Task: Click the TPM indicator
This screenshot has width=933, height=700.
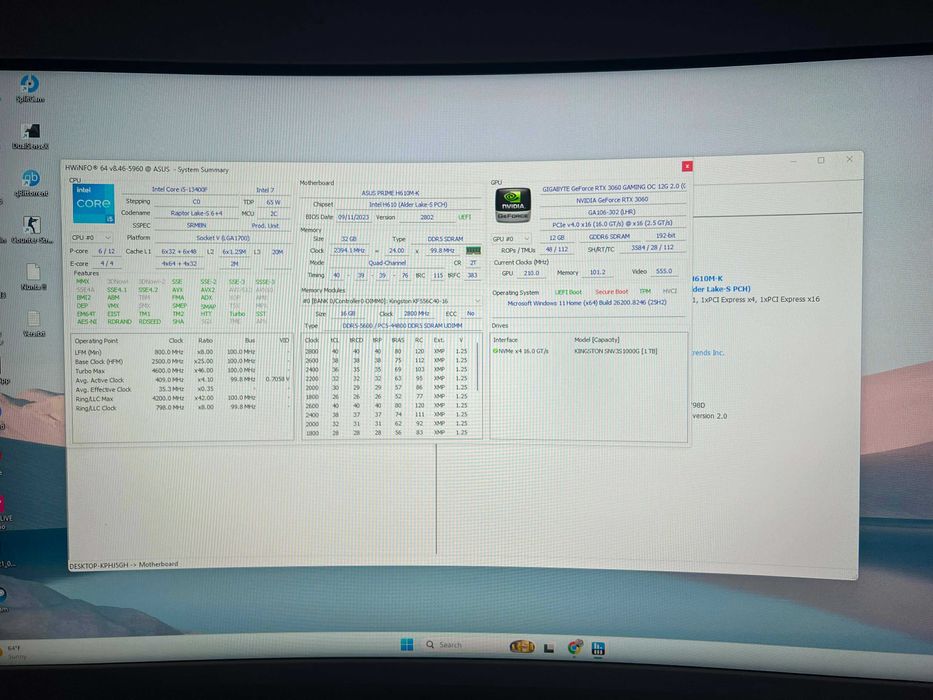Action: coord(644,291)
